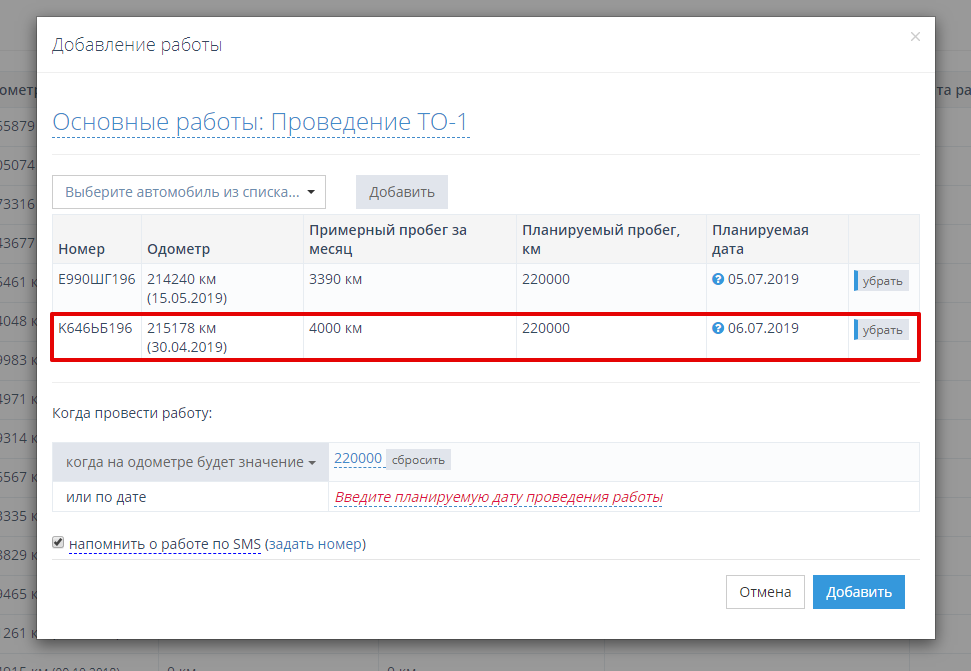Viewport: 971px width, 671px height.
Task: Remove vehicle Е990ШГ196 with убрать
Action: [x=882, y=281]
